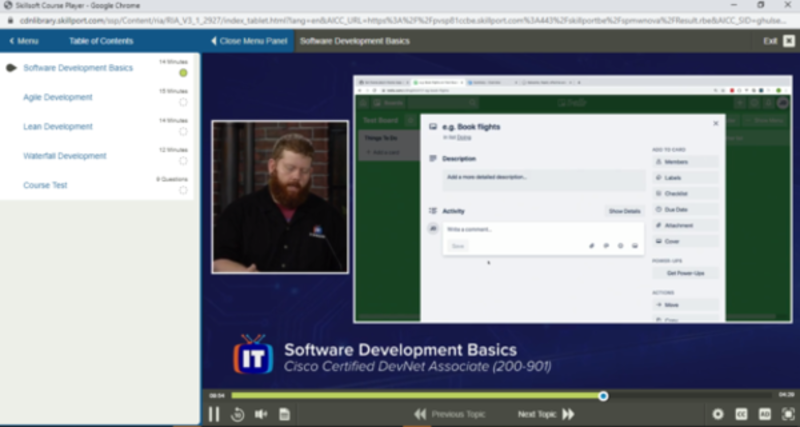Image resolution: width=800 pixels, height=427 pixels.
Task: Click status circle beside Waterfall Development
Action: click(183, 161)
